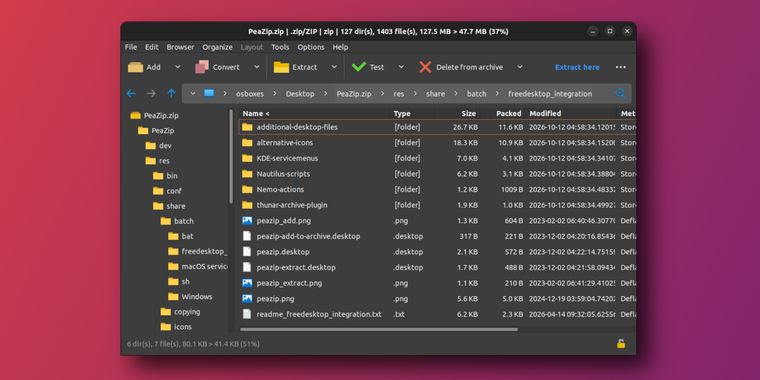Image resolution: width=760 pixels, height=380 pixels.
Task: Sort by the Packed column header
Action: click(x=508, y=113)
